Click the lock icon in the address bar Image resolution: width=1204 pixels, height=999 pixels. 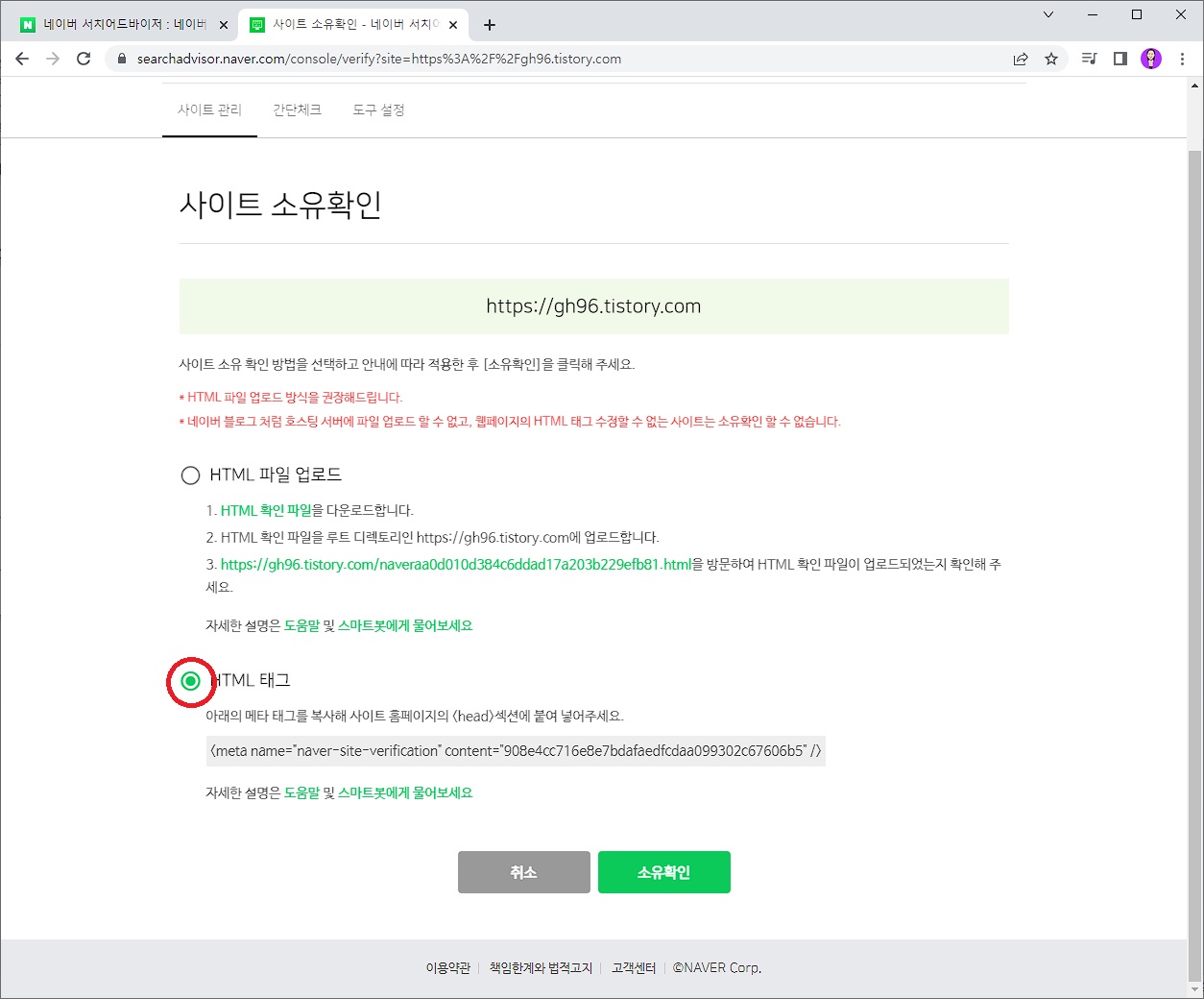121,59
